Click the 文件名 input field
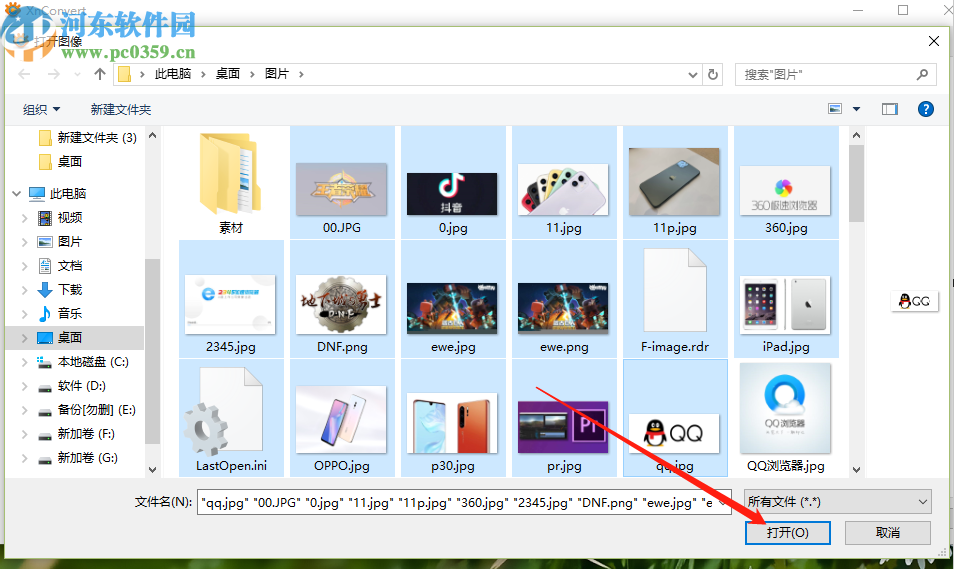 pos(464,503)
